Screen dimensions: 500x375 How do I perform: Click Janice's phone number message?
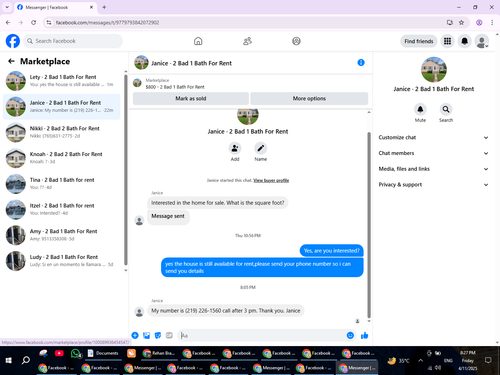pyautogui.click(x=226, y=311)
